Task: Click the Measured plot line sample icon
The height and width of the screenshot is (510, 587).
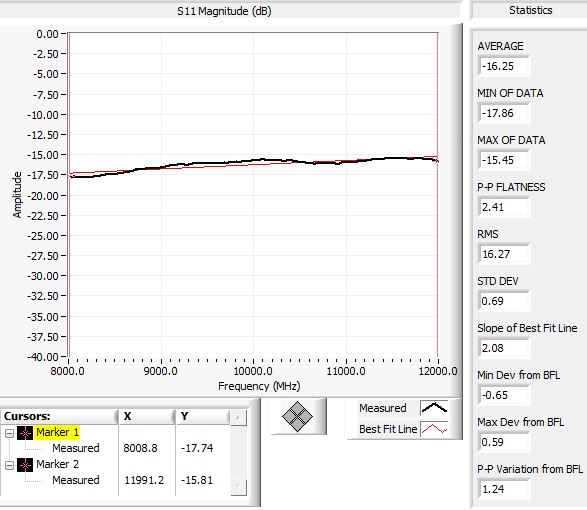Action: point(434,408)
